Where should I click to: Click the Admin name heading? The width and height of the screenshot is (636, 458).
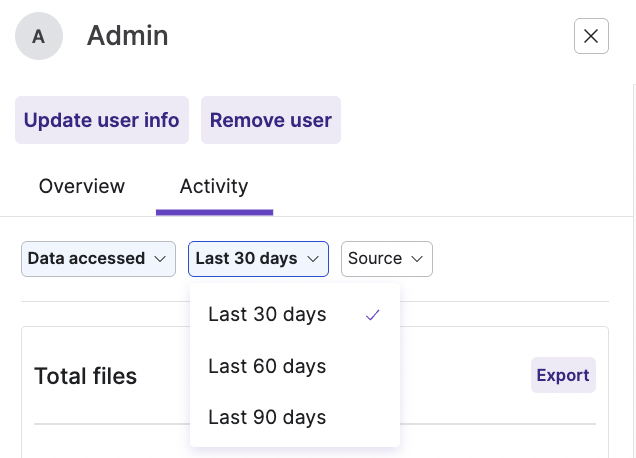[x=127, y=37]
